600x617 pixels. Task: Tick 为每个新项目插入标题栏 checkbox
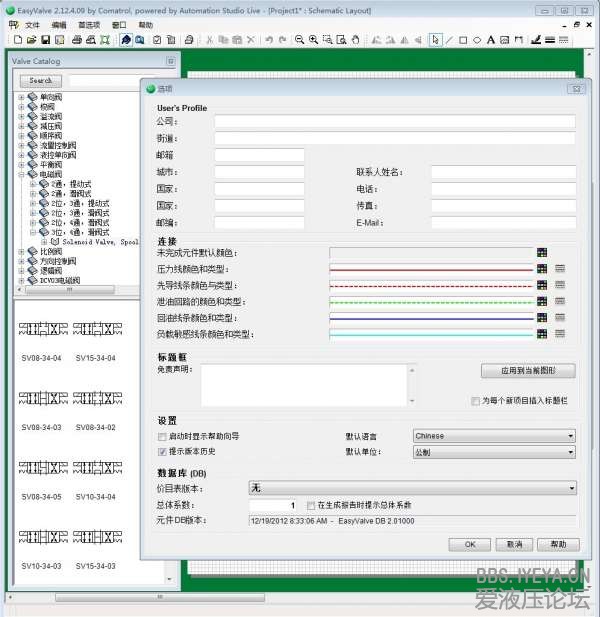pos(475,401)
